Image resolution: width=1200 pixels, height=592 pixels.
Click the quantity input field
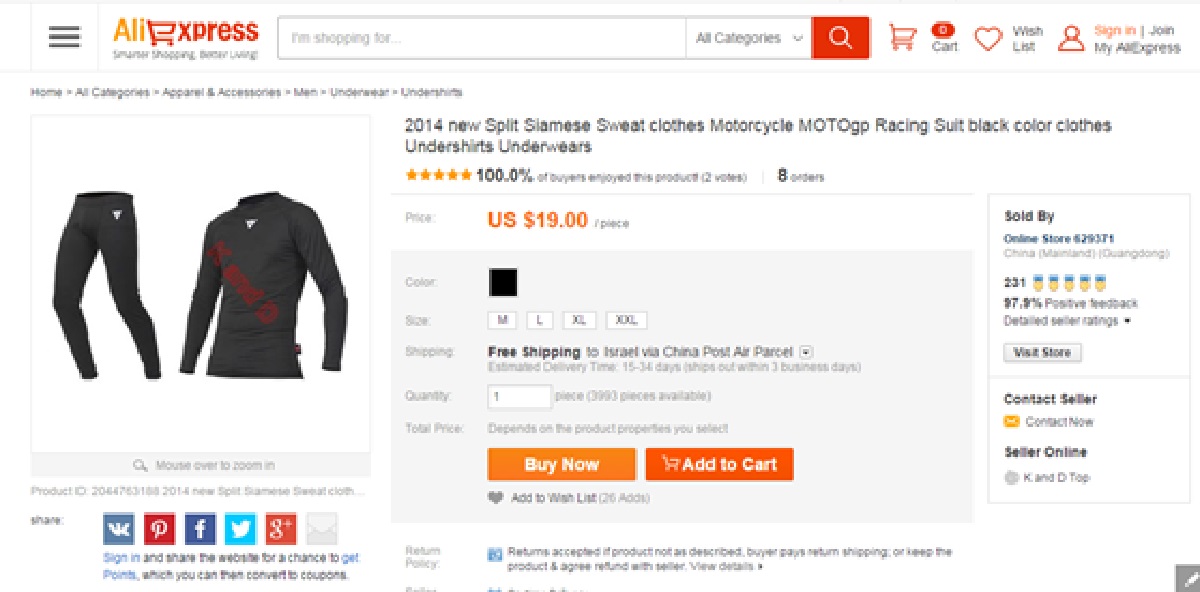pos(519,396)
